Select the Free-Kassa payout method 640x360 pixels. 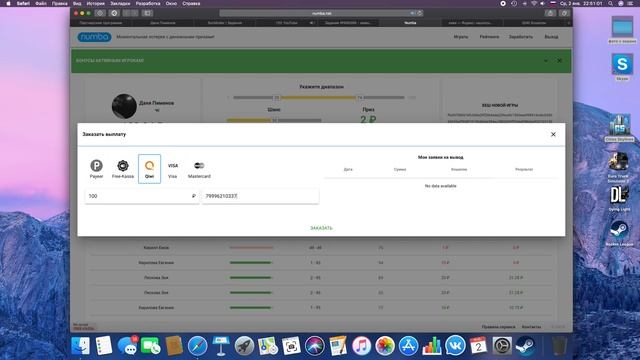123,169
